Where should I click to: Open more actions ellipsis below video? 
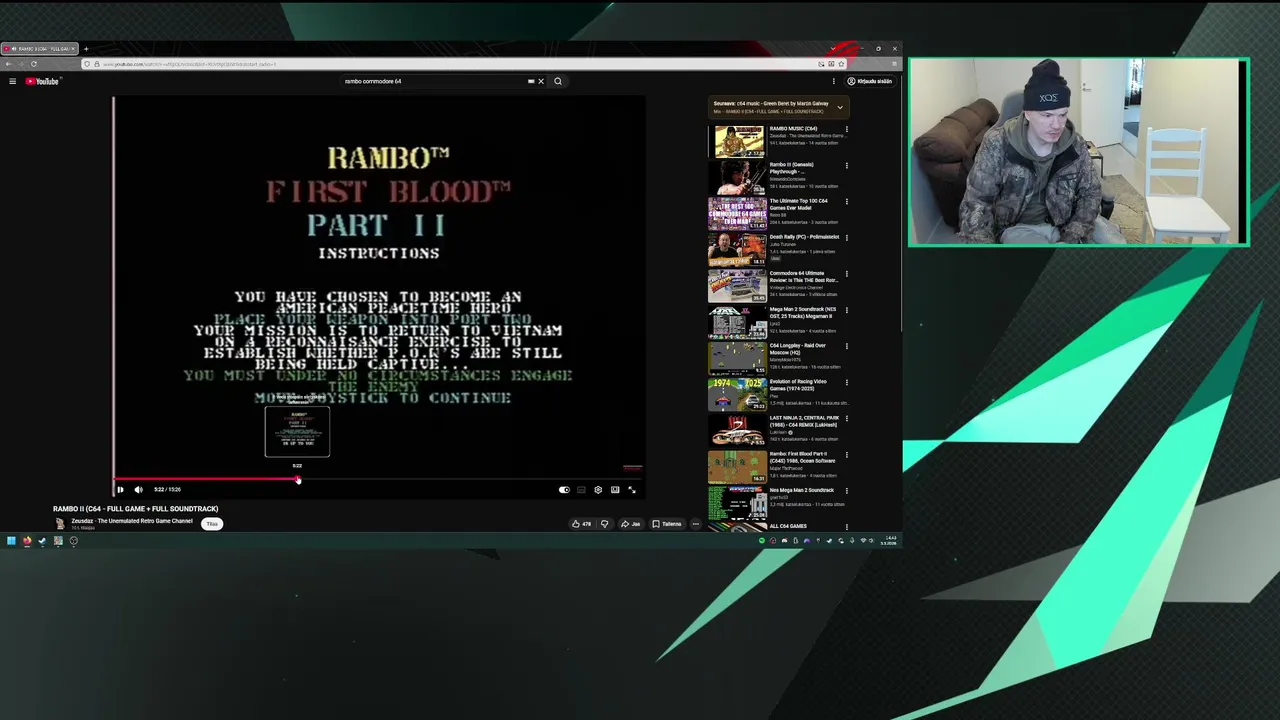[696, 524]
